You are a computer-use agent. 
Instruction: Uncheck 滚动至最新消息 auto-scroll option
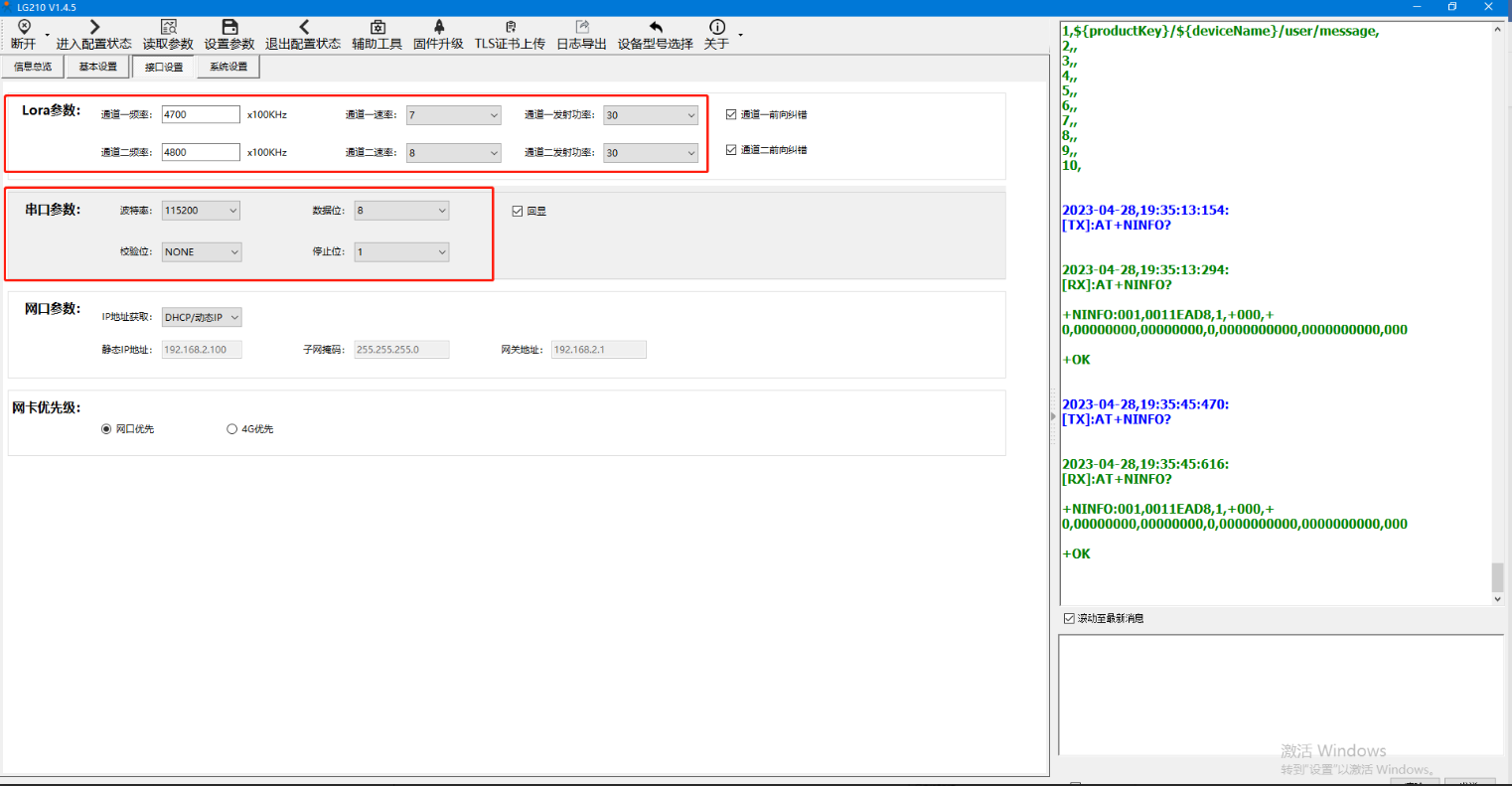tap(1069, 618)
